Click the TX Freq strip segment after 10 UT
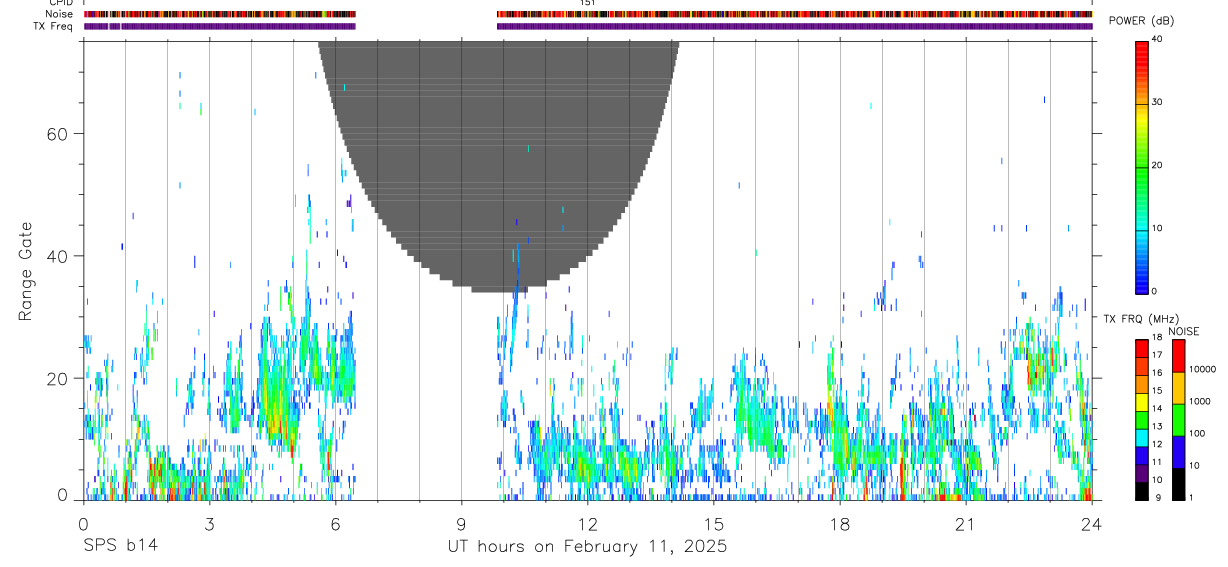The image size is (1228, 567). pos(795,26)
